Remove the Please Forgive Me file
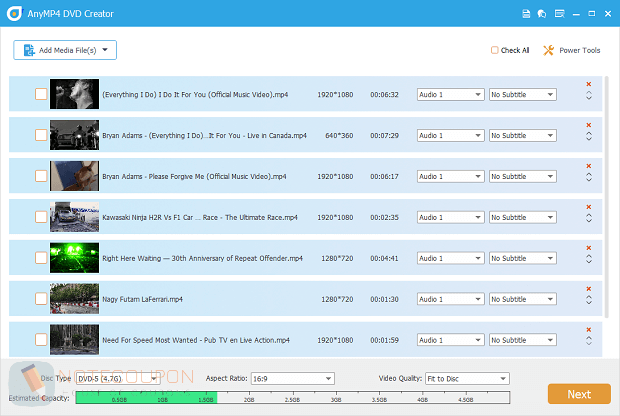This screenshot has width=620, height=416. tap(588, 166)
